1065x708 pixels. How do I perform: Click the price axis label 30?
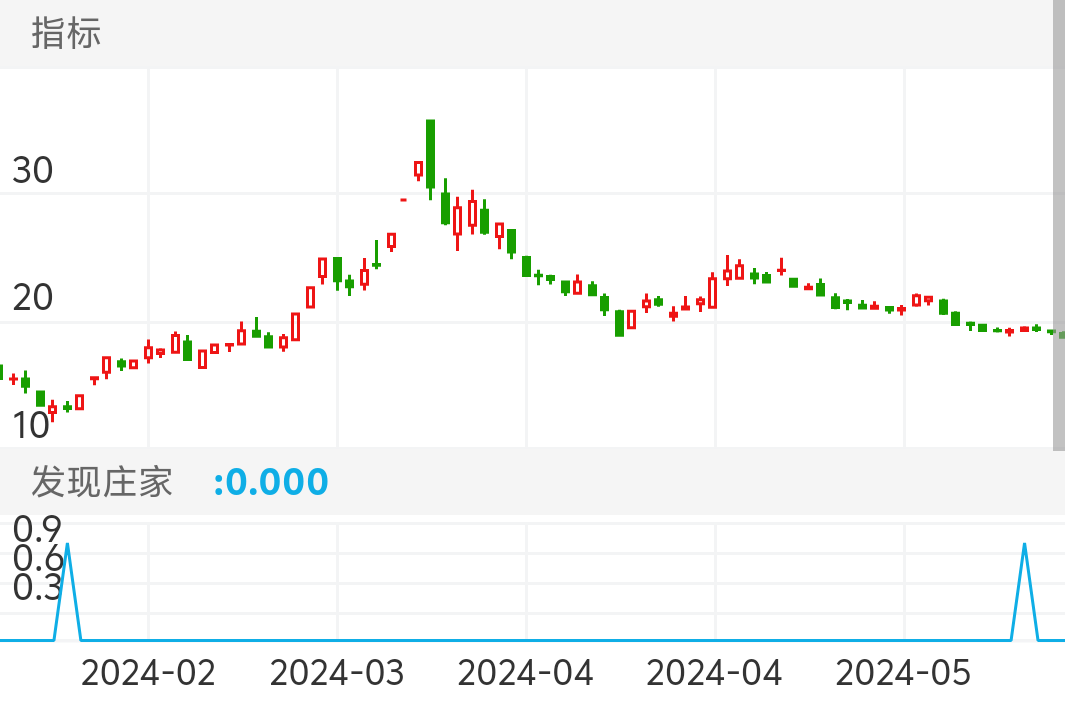pos(33,170)
